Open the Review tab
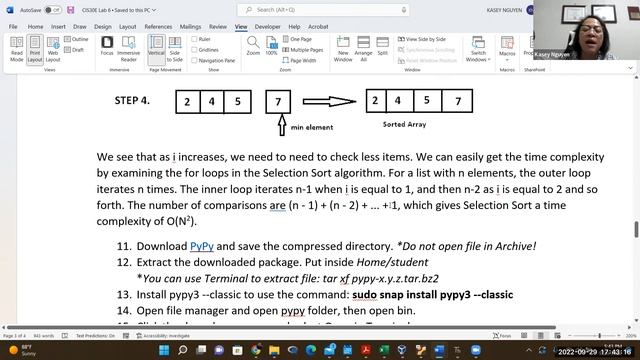Image resolution: width=640 pixels, height=360 pixels. pyautogui.click(x=218, y=27)
